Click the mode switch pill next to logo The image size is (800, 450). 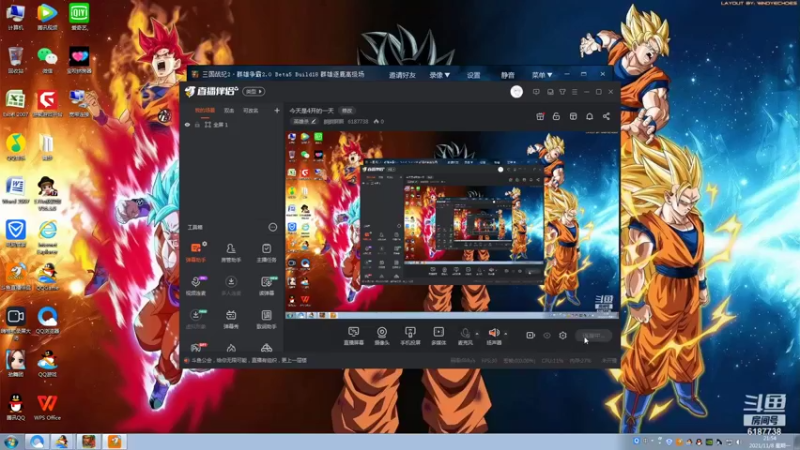coord(254,91)
